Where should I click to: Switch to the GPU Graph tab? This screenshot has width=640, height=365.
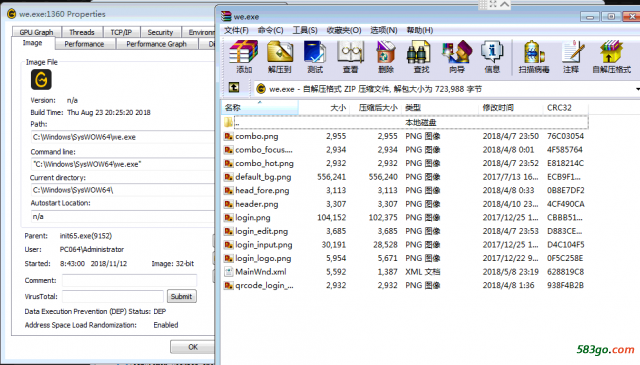point(36,32)
